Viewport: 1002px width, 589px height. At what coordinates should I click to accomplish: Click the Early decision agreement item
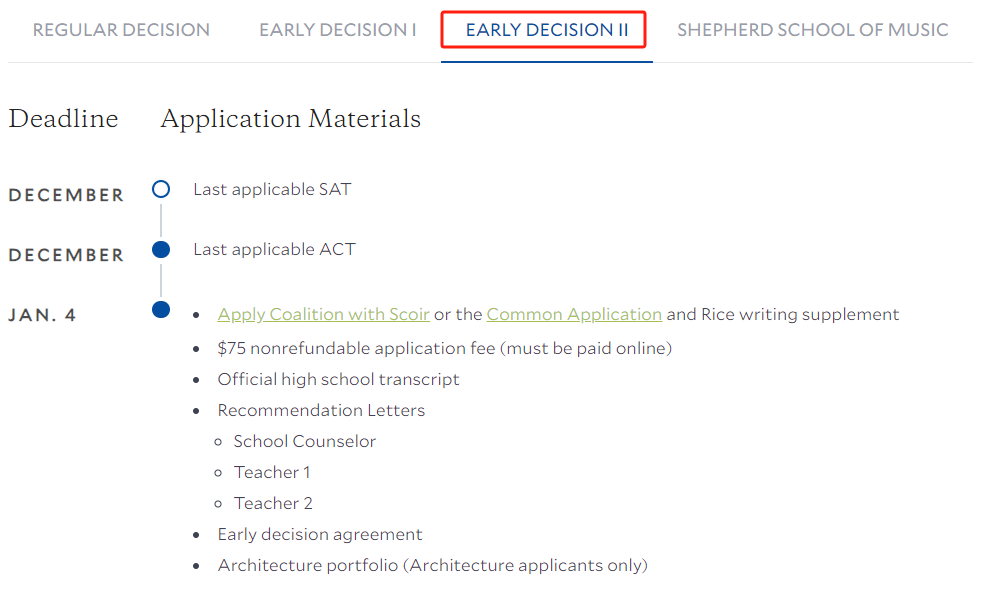(320, 534)
